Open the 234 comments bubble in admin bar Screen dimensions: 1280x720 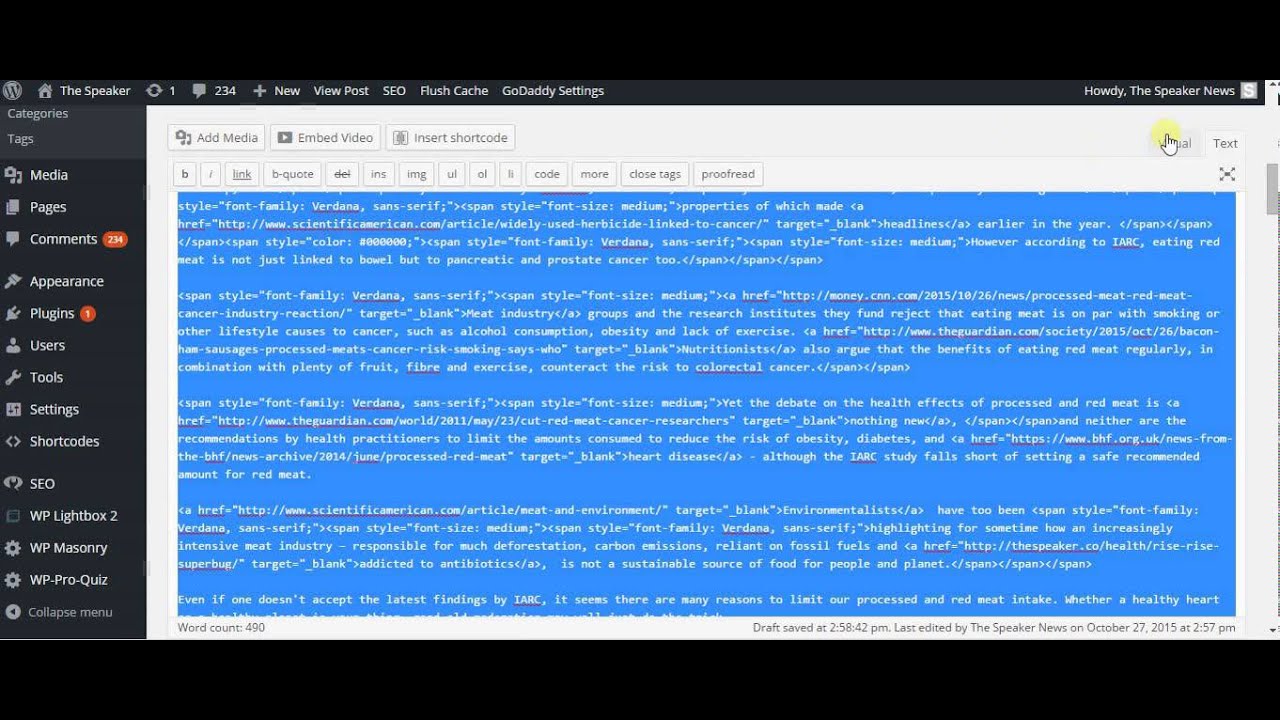(x=213, y=90)
